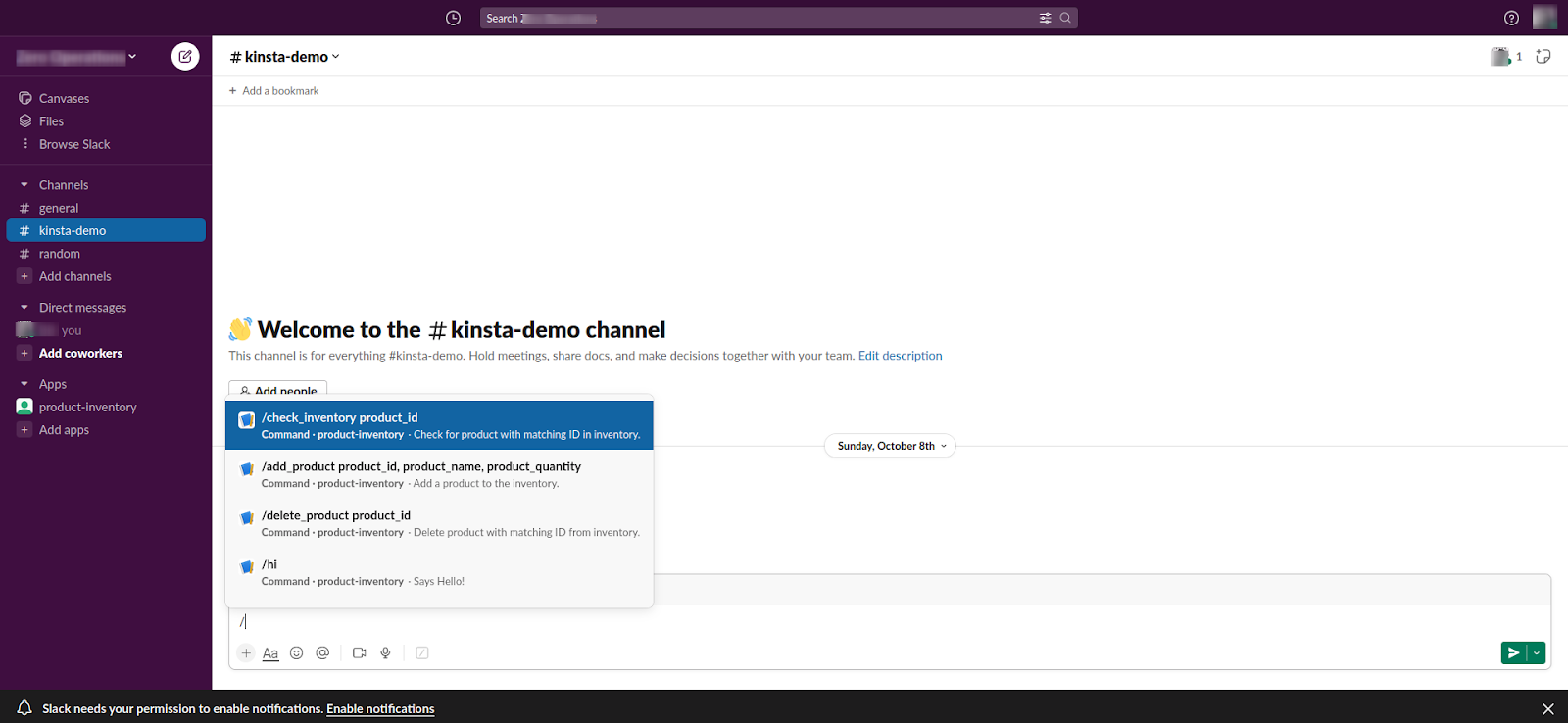Click the video clip record icon

[x=360, y=652]
